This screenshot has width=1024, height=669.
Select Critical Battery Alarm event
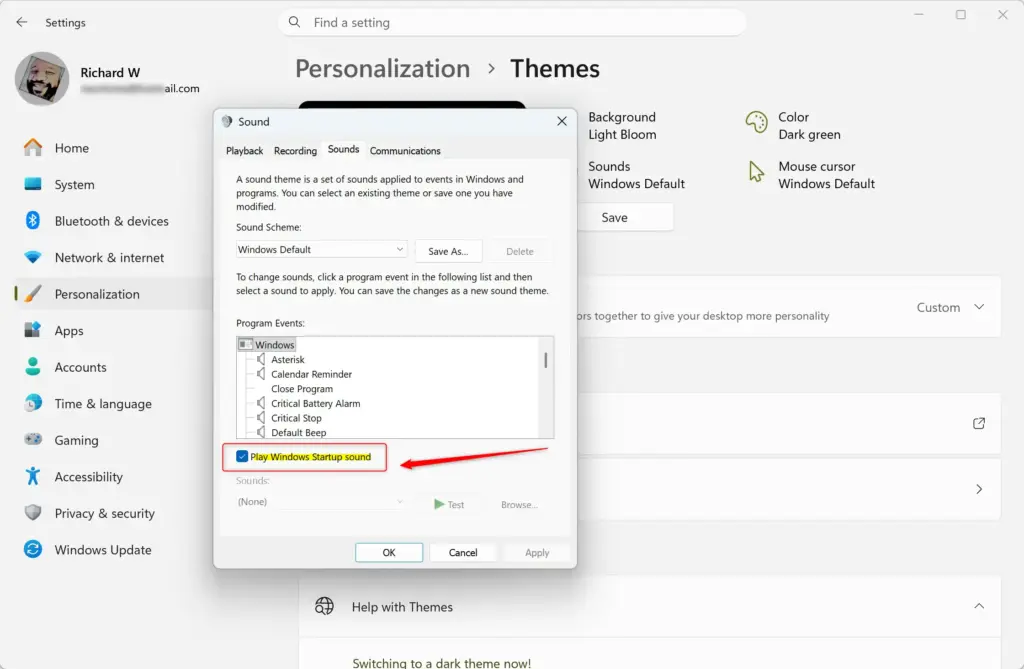click(x=315, y=403)
